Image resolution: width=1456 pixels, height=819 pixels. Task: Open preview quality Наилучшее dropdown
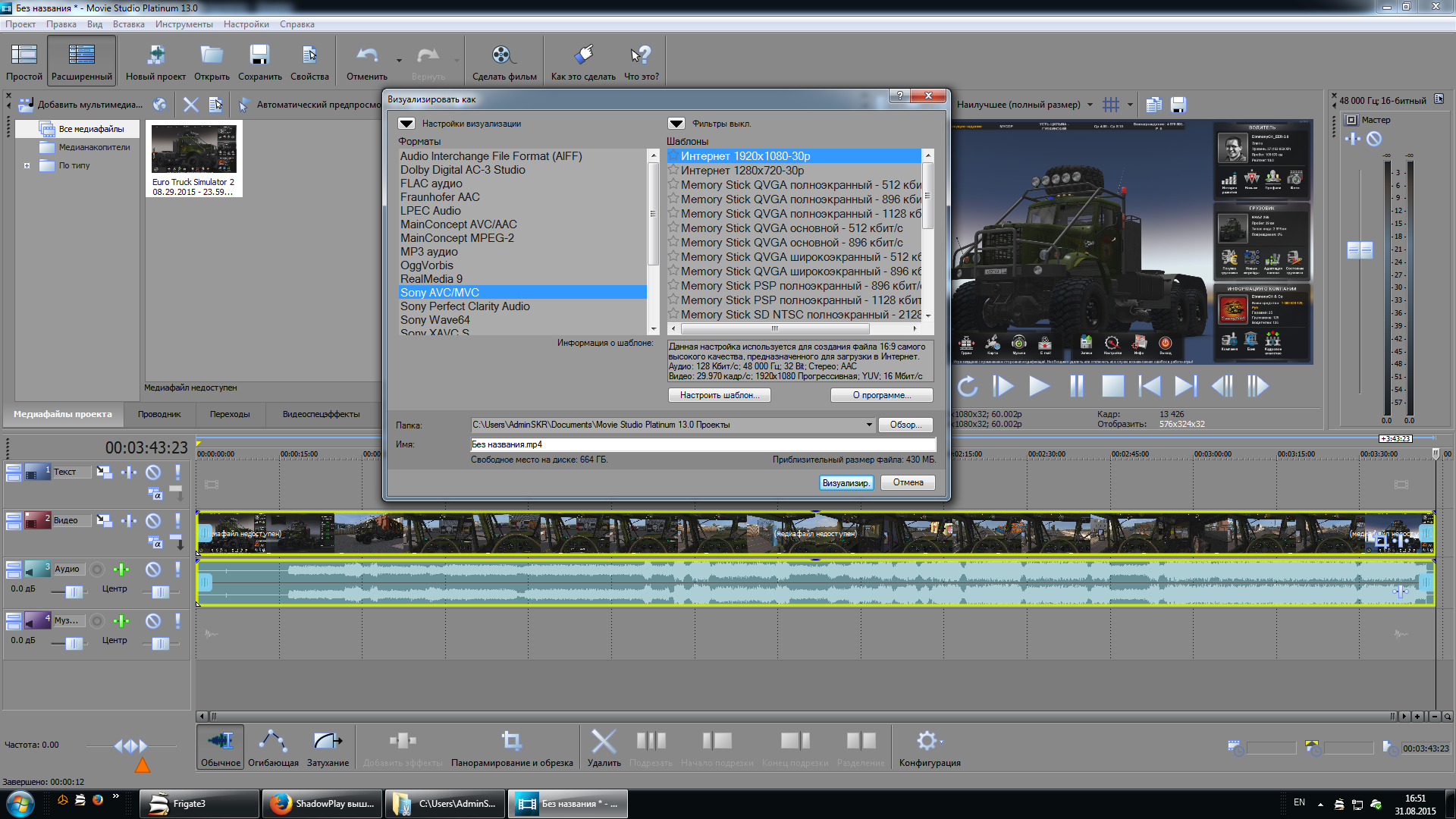(1090, 105)
